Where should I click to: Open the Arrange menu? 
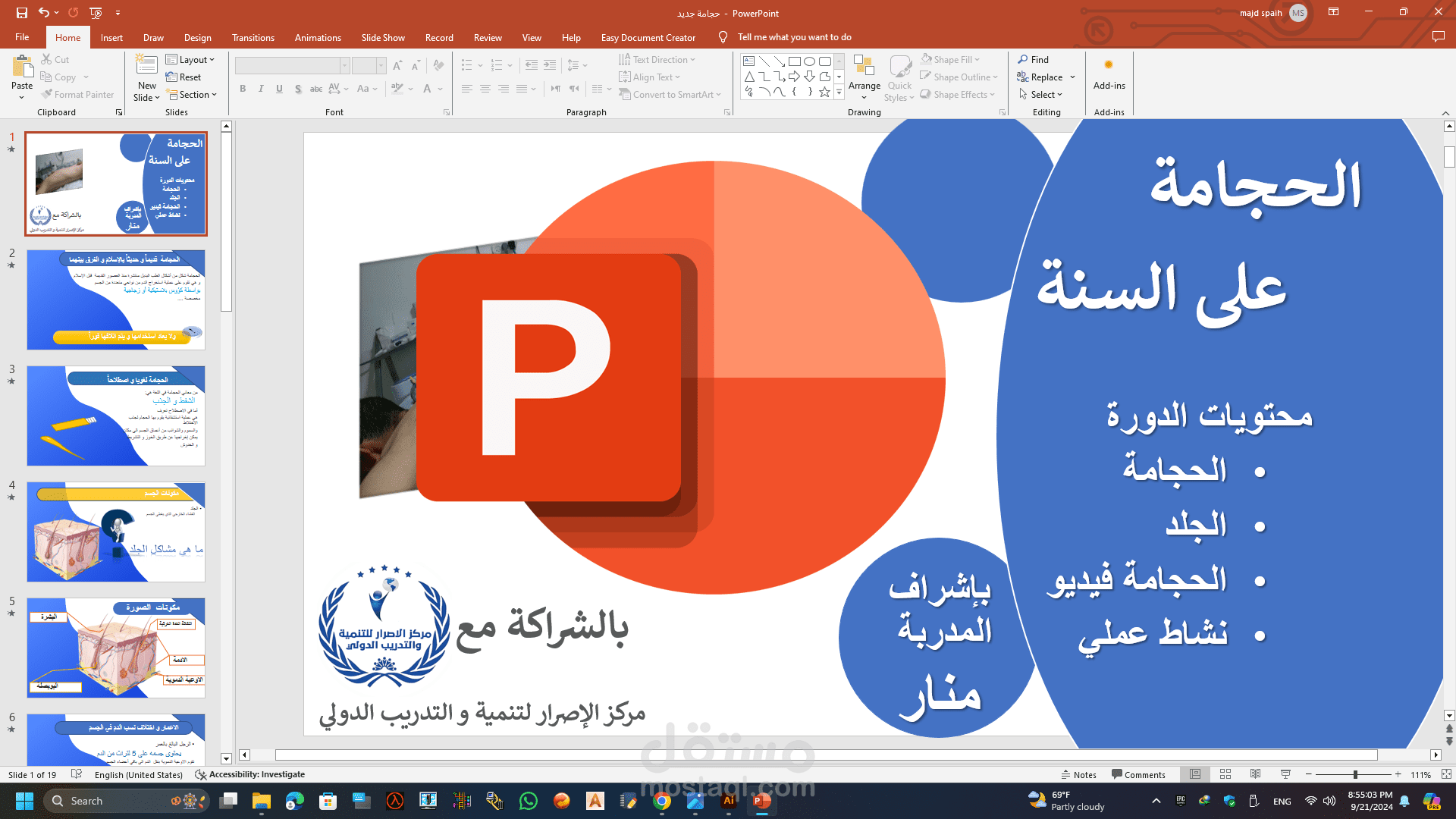tap(864, 76)
